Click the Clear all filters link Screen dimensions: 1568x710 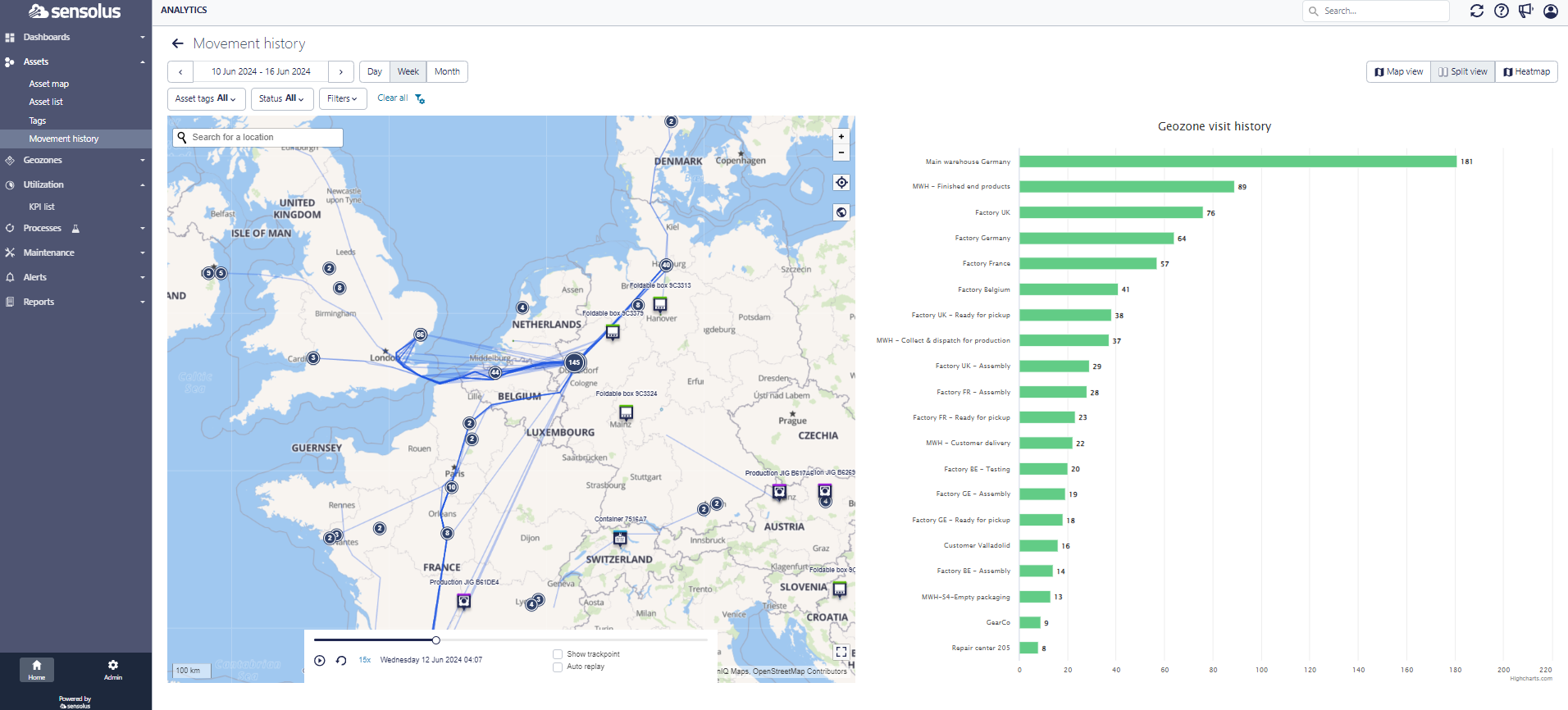click(393, 98)
